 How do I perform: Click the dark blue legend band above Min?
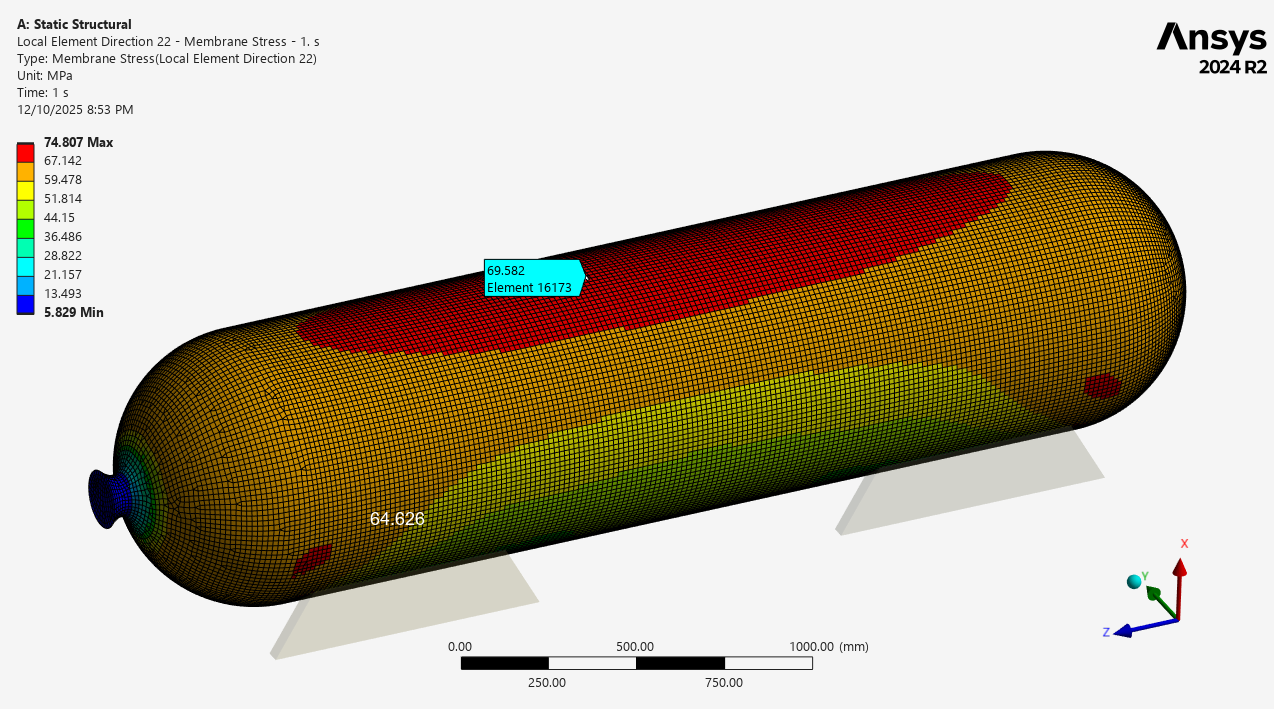click(26, 304)
